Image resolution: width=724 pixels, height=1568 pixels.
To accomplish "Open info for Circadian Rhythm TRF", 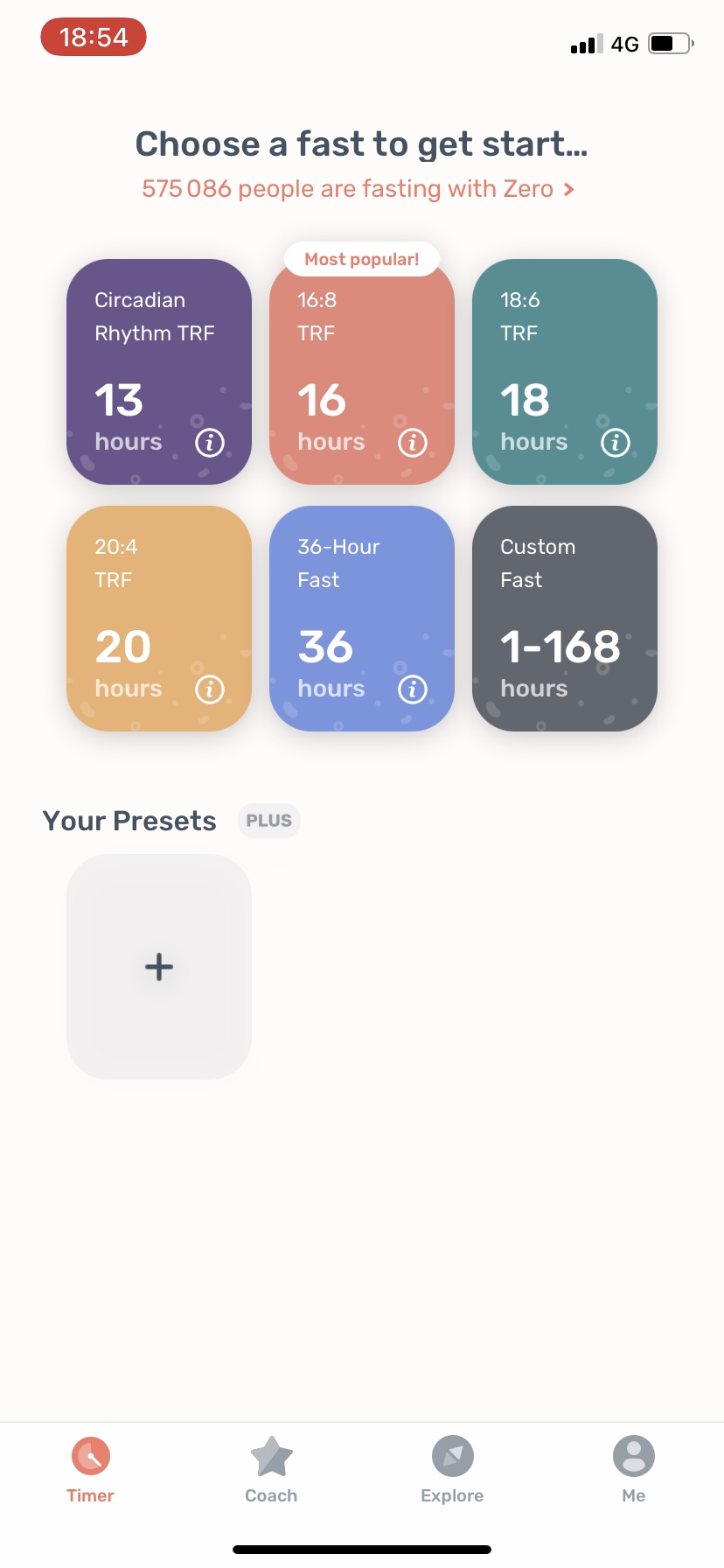I will pos(210,443).
